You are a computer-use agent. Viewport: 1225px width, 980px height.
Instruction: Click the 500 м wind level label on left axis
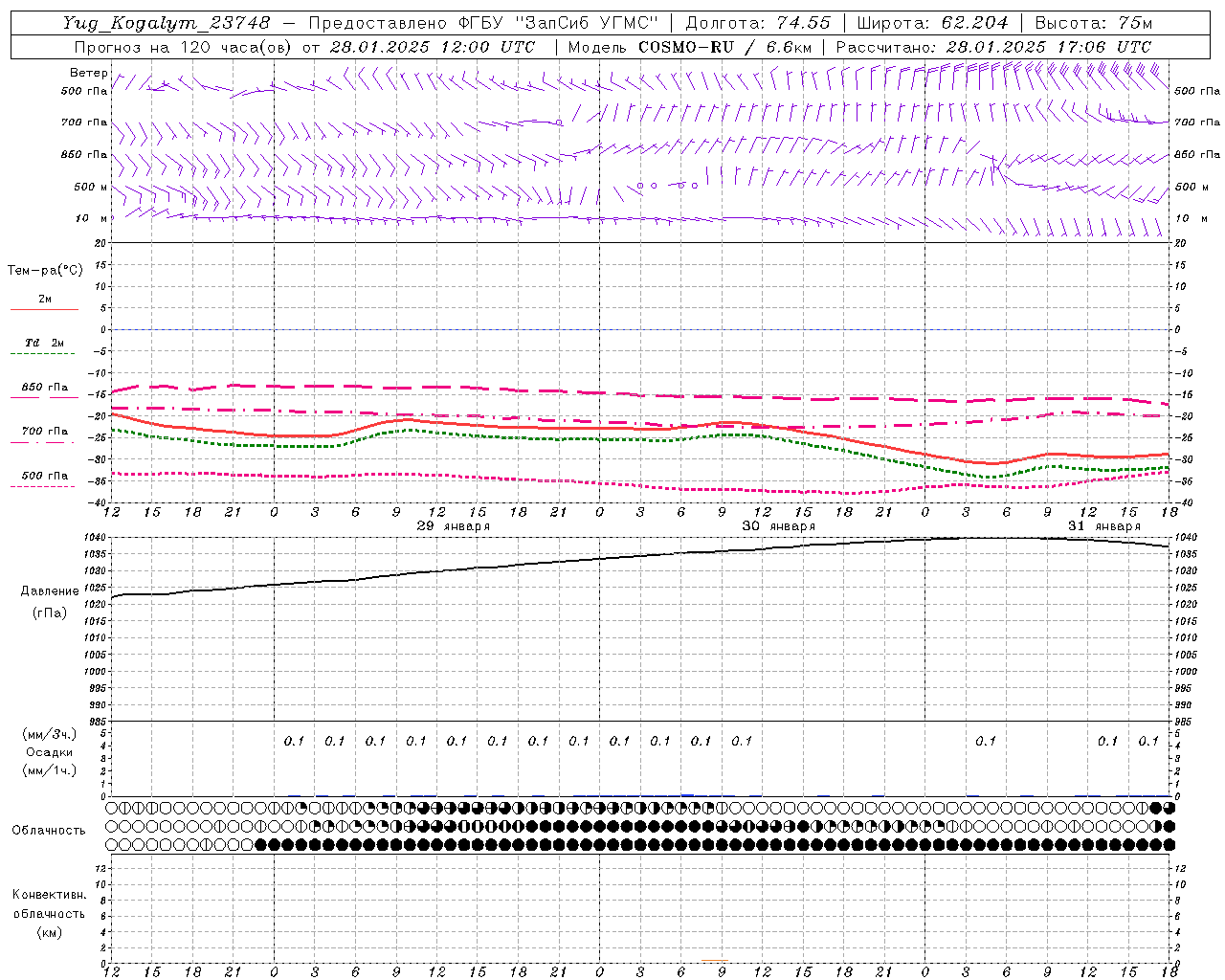(x=90, y=187)
